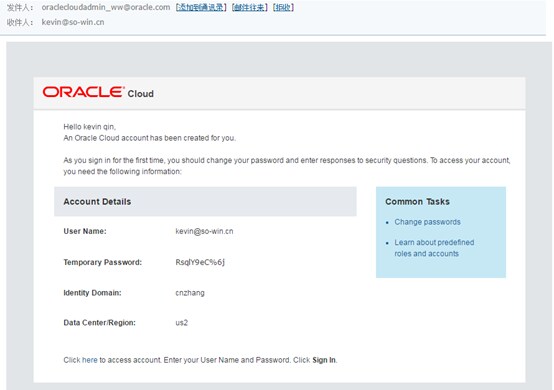Click the Common Tasks panel heading
Viewport: 554px width, 390px height.
pos(417,201)
